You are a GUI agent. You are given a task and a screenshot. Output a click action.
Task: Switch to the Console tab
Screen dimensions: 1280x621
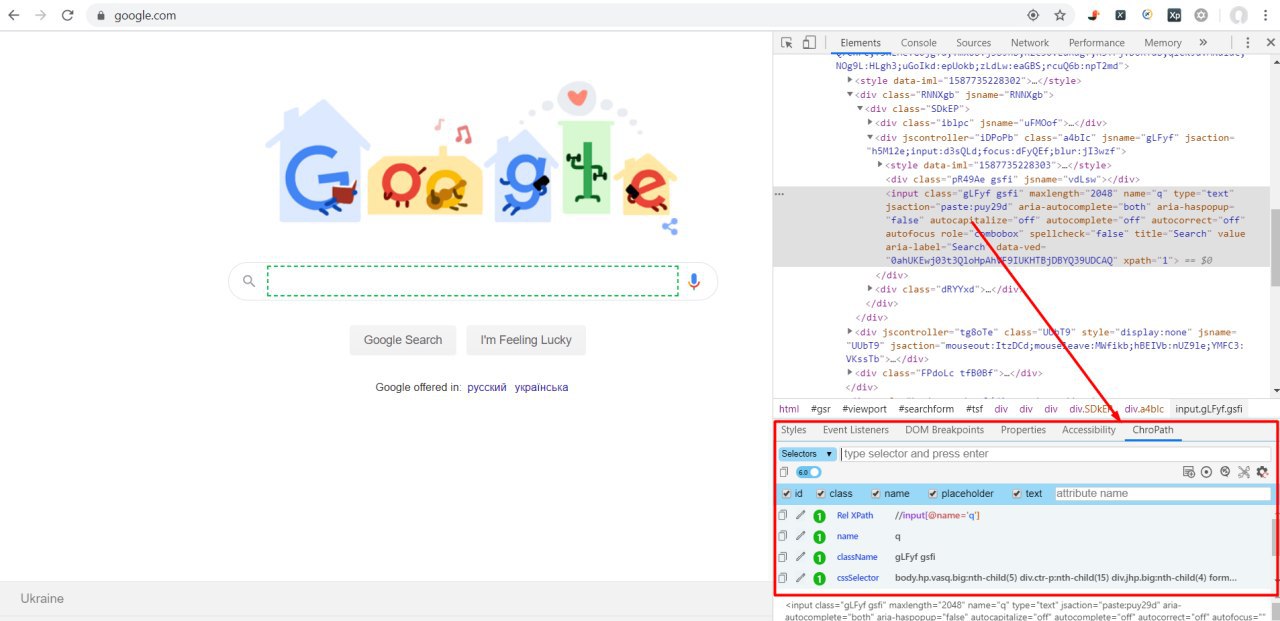coord(918,43)
